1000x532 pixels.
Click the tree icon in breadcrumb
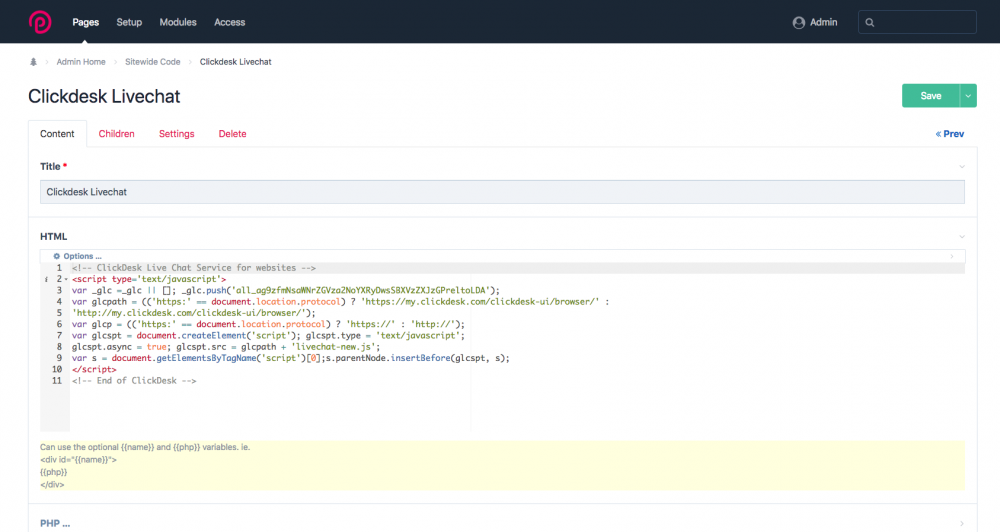pos(34,62)
